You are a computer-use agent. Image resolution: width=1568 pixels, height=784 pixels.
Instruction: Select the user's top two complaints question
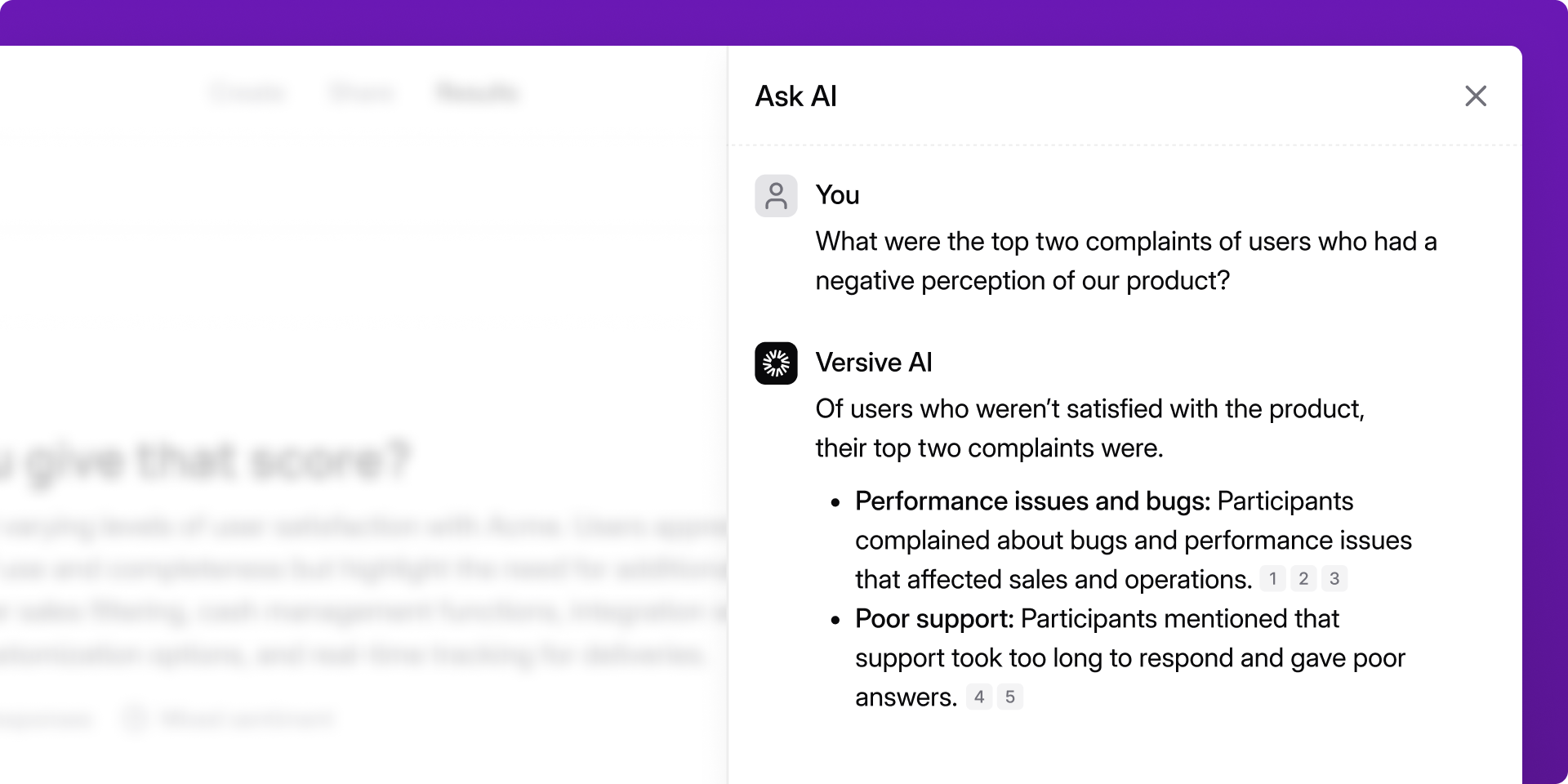(x=1125, y=261)
